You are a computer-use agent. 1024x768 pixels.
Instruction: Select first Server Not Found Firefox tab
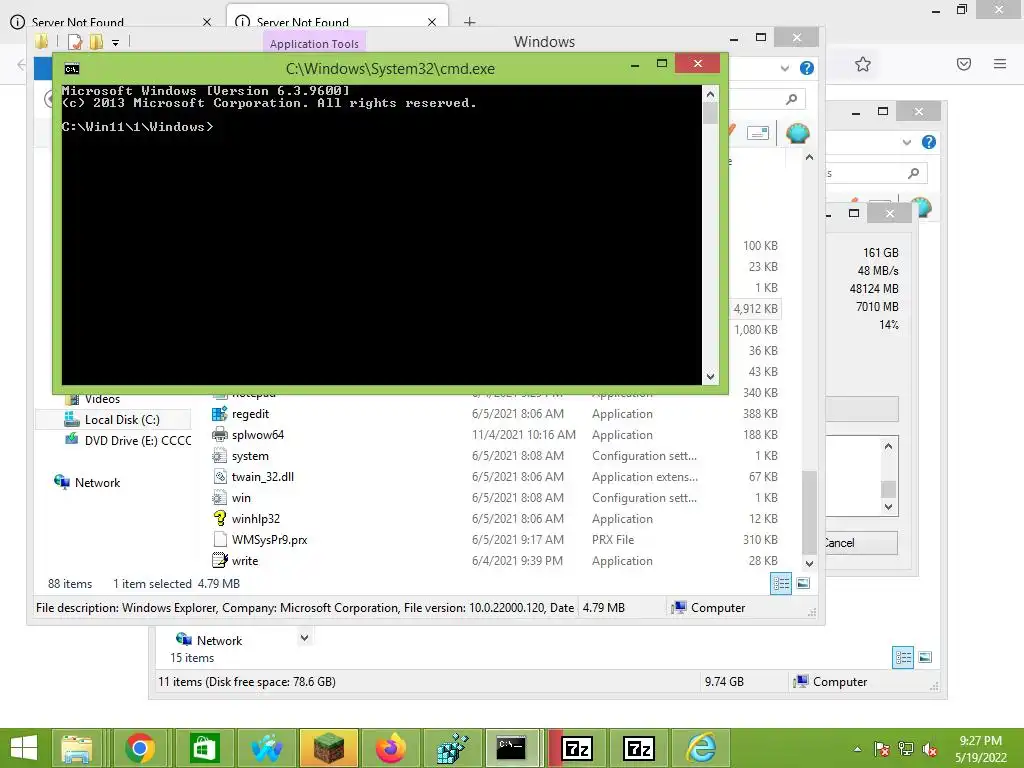[111, 22]
